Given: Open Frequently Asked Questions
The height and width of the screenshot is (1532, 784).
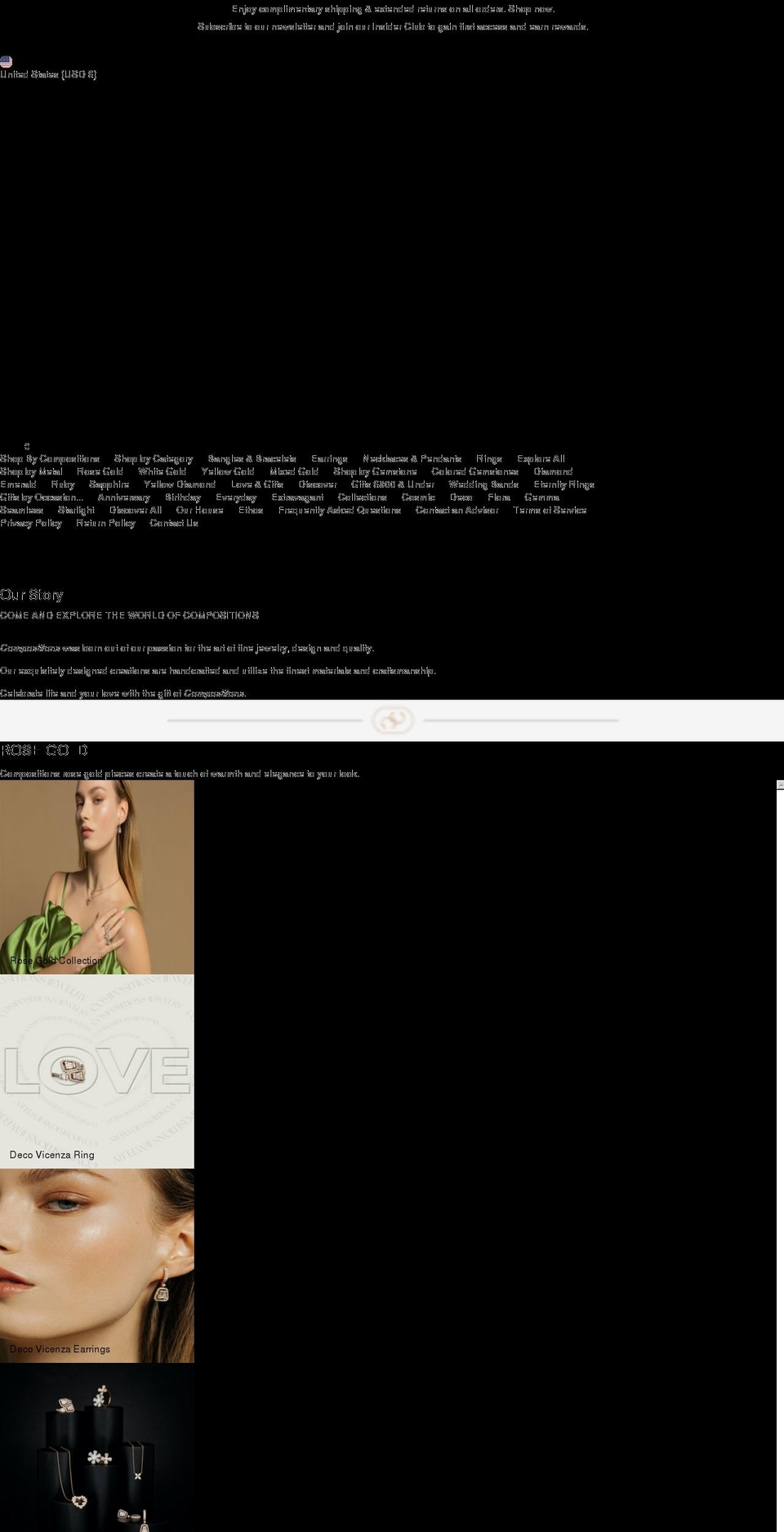Looking at the screenshot, I should point(339,510).
